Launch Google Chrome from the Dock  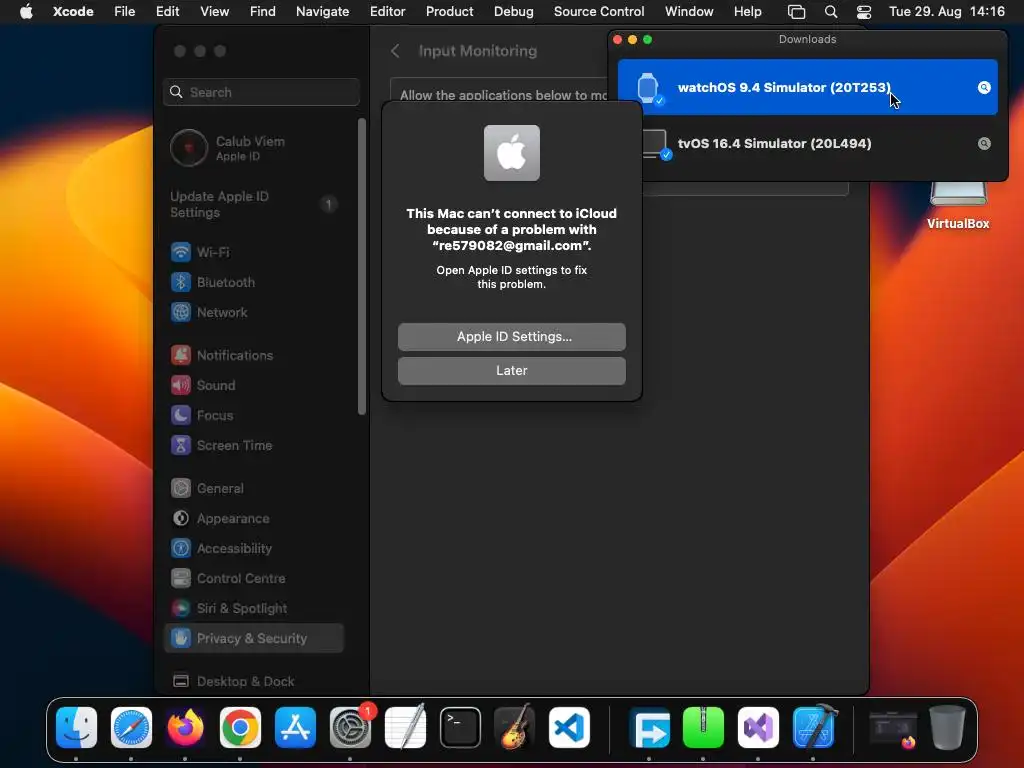coord(240,727)
